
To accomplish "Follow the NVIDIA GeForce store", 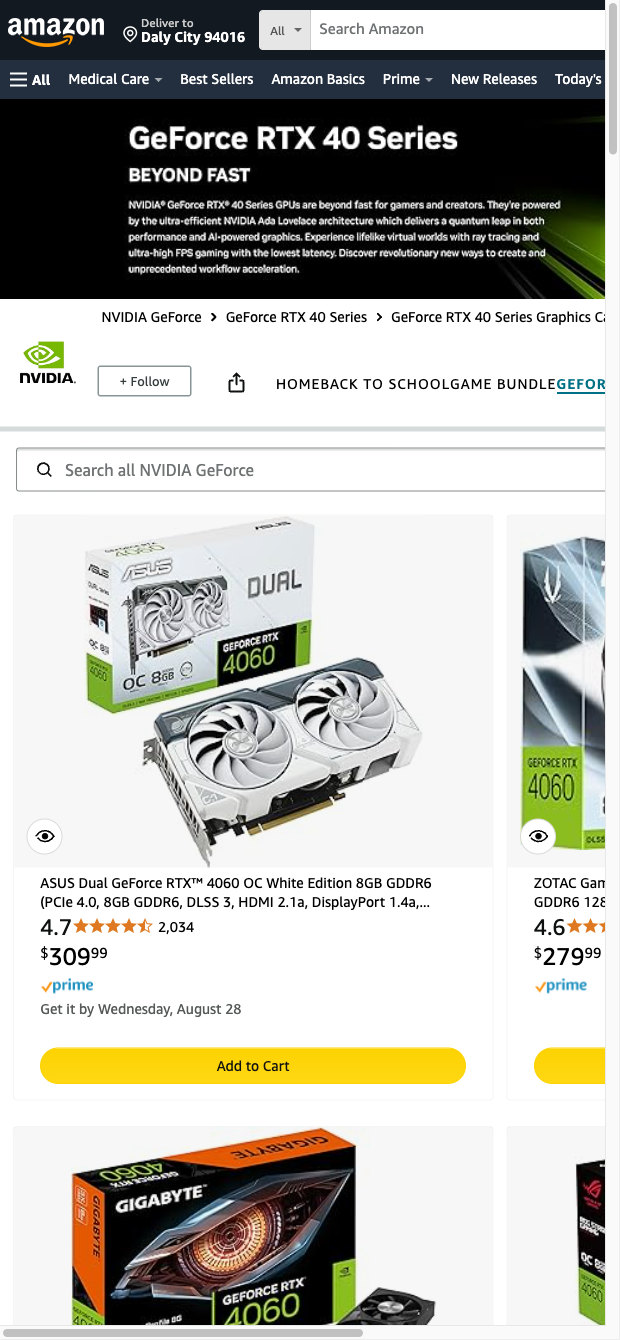I will click(x=144, y=381).
